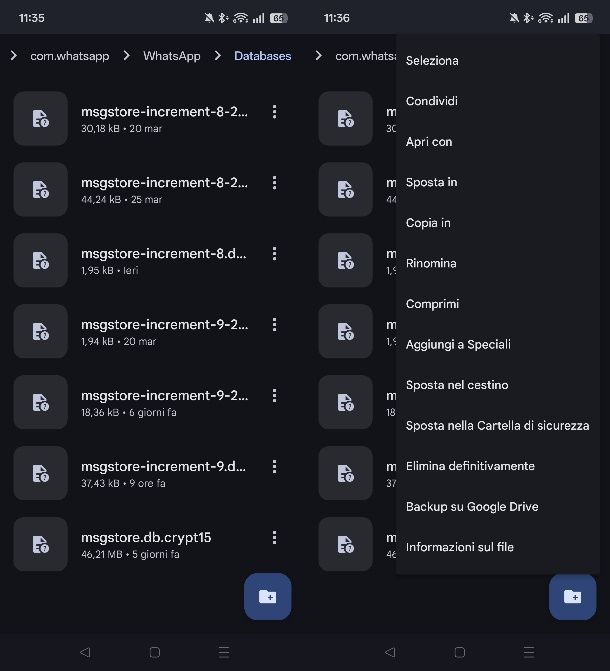Open three-dot menu for msgstore-increment-8.d... file
610x671 pixels.
pos(274,254)
